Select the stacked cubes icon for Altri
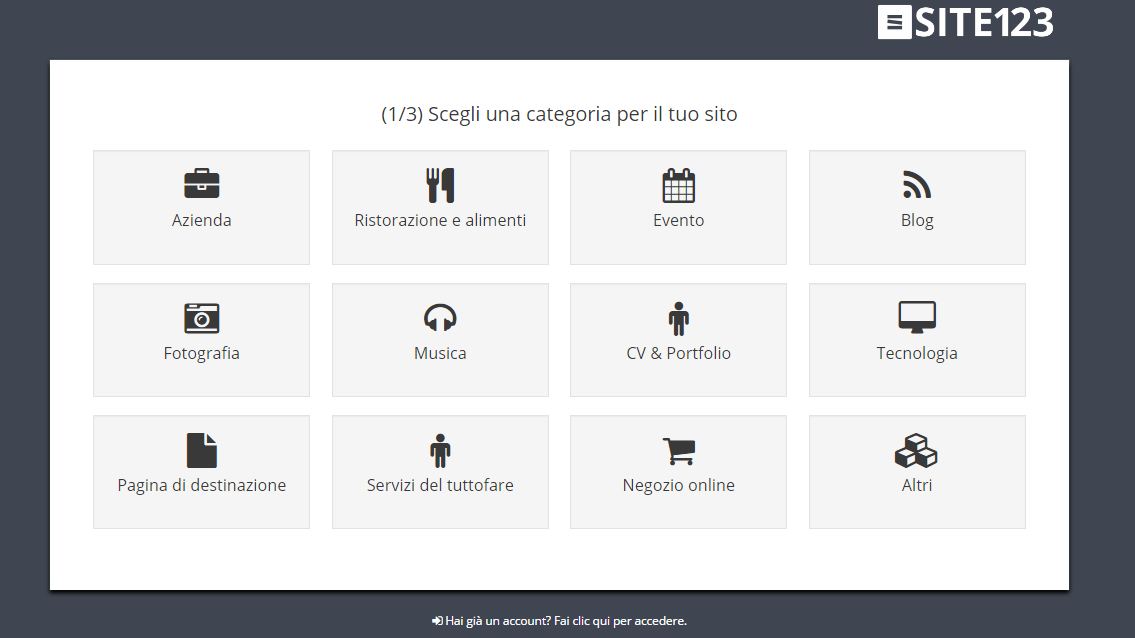 tap(916, 451)
